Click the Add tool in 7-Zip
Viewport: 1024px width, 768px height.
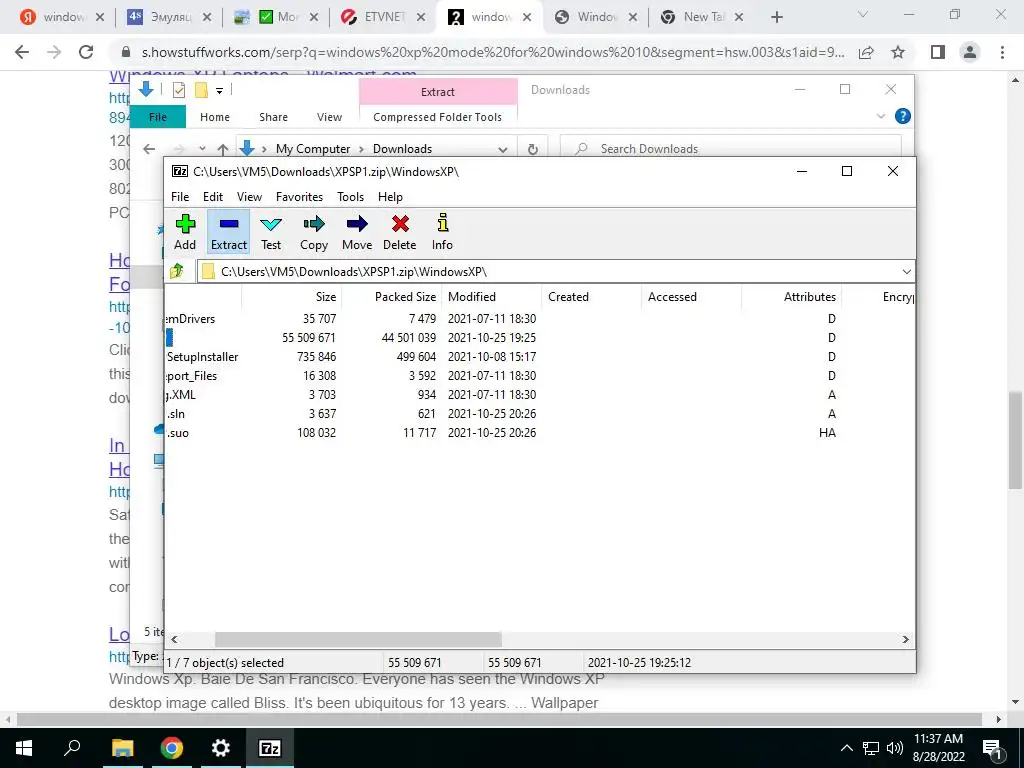coord(185,232)
